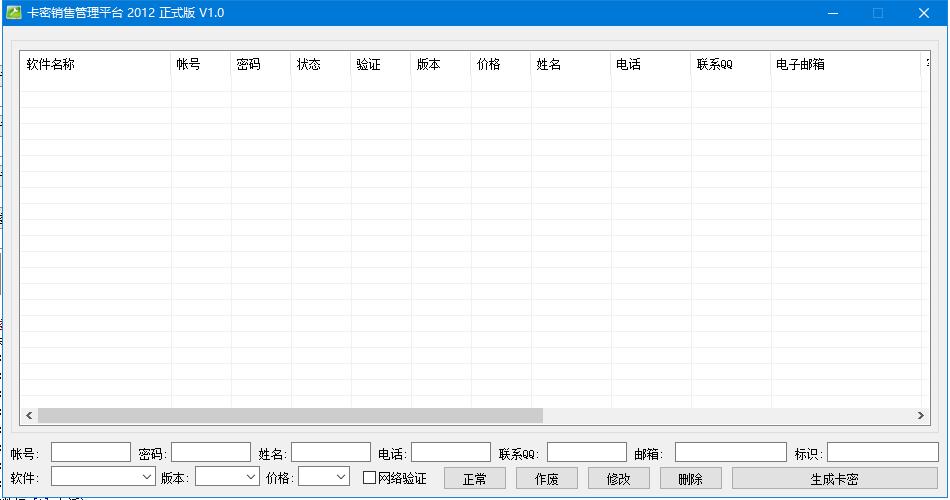
Task: Click the 联系QQ column header
Action: (730, 64)
